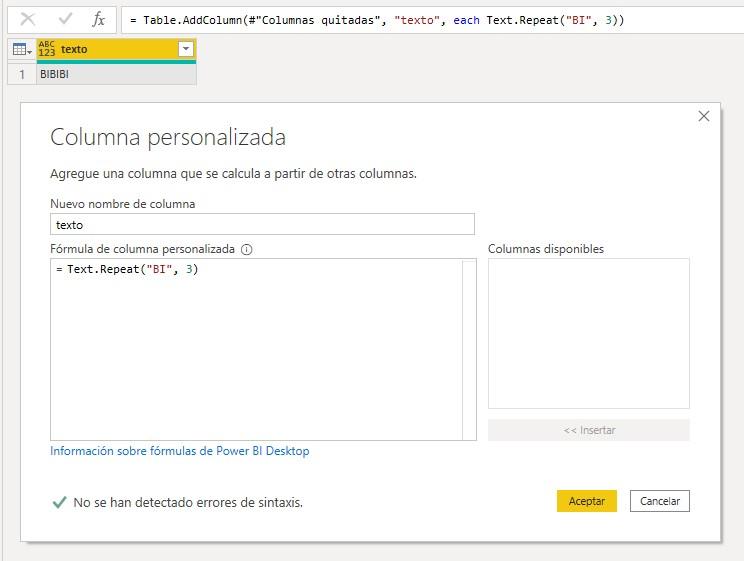Open the table menu icon at grid corner
Image resolution: width=744 pixels, height=561 pixels.
point(21,49)
